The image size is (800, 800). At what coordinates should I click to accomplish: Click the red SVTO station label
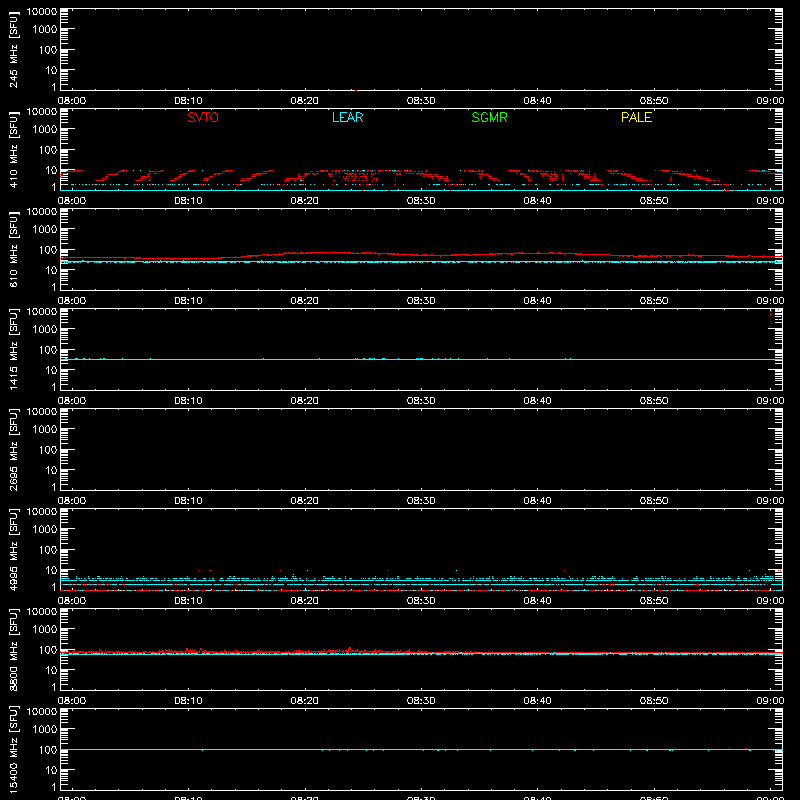click(203, 117)
